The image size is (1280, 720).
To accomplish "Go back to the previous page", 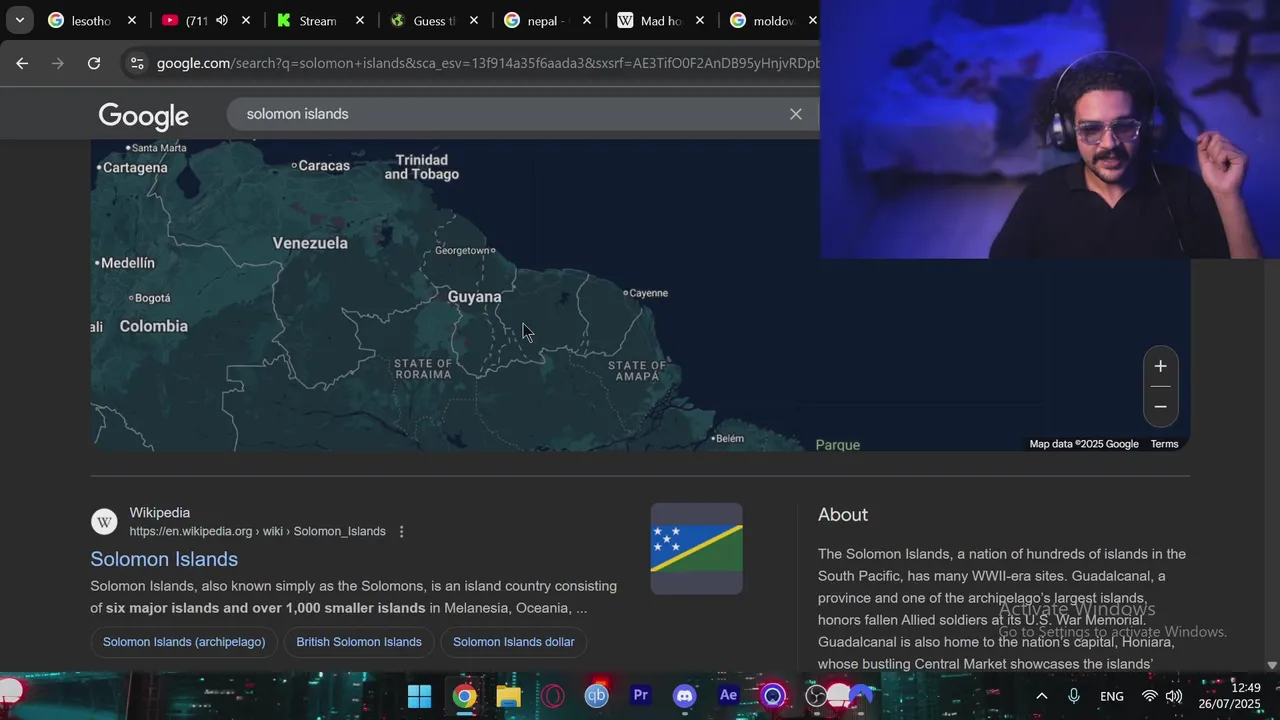I will 22,63.
